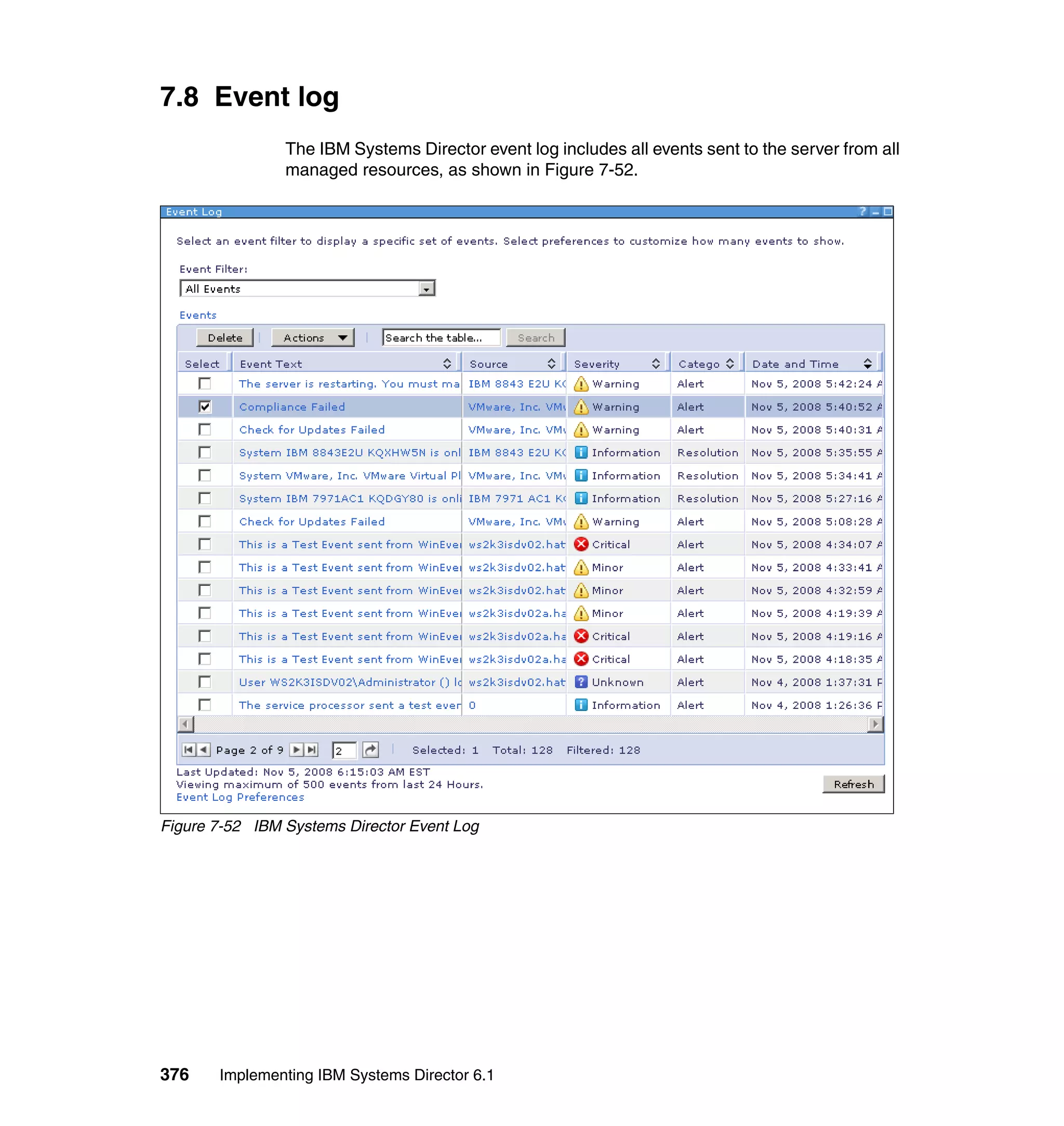The height and width of the screenshot is (1126, 1064).
Task: Check the server is restarting event row
Action: [205, 384]
